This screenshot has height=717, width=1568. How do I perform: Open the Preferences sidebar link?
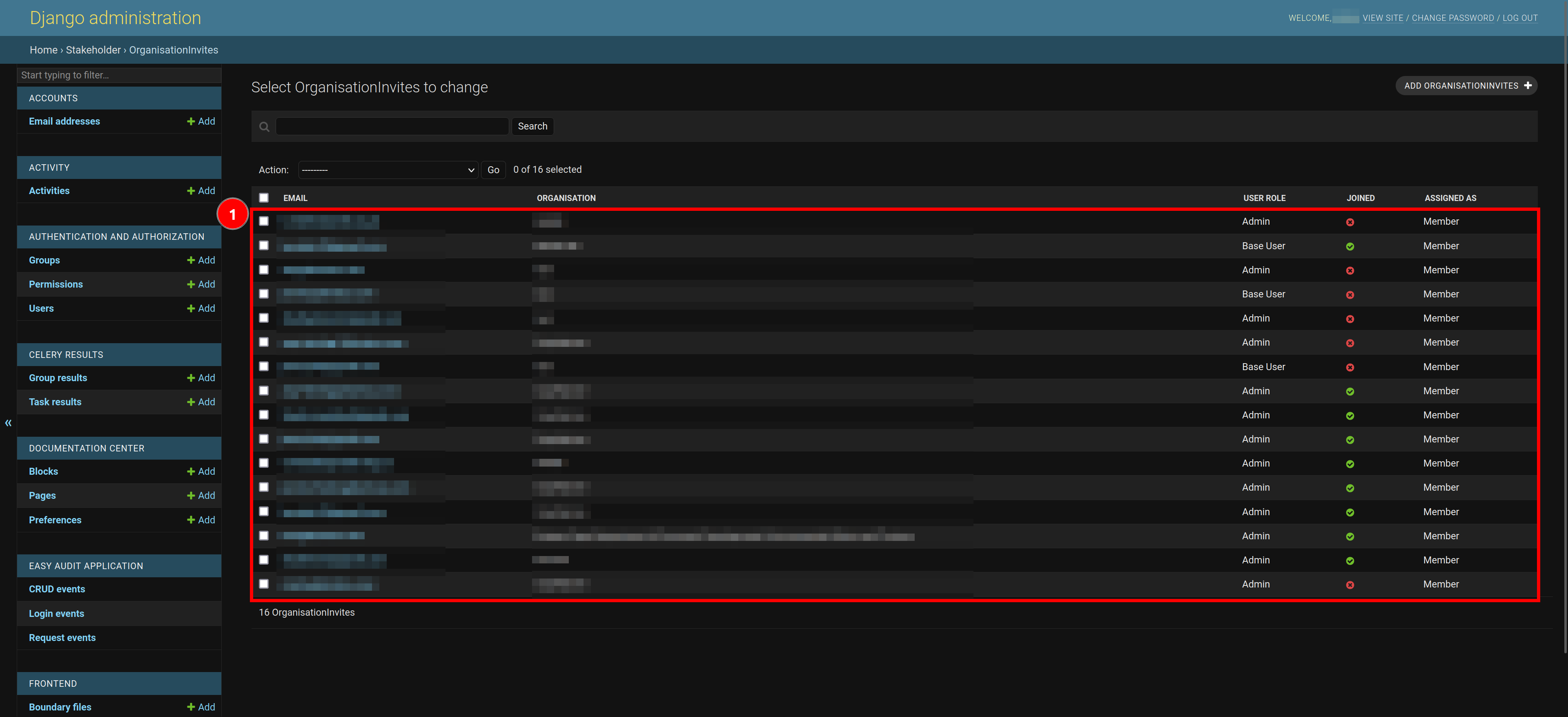click(55, 520)
